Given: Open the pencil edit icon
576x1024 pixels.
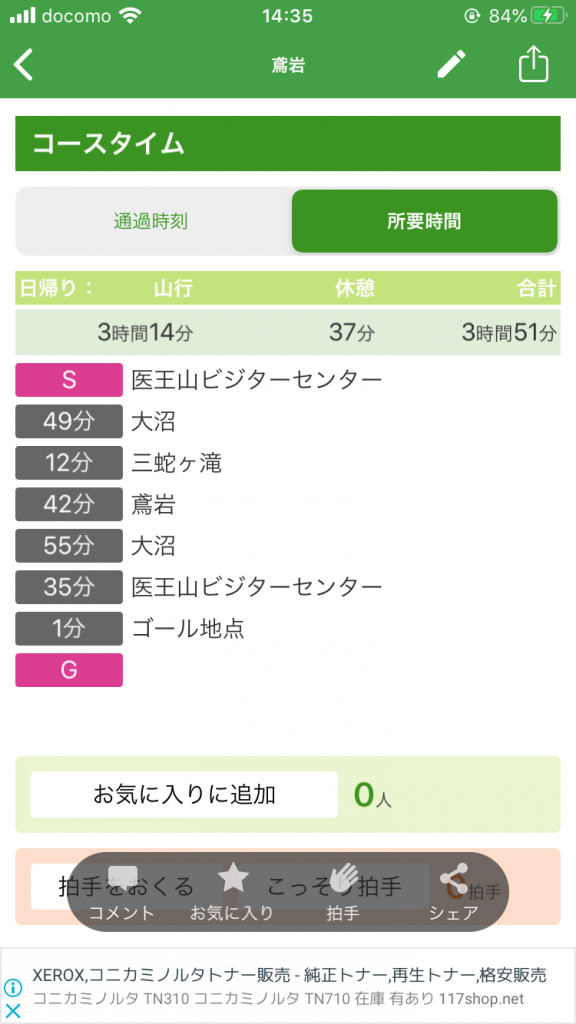Looking at the screenshot, I should tap(451, 65).
